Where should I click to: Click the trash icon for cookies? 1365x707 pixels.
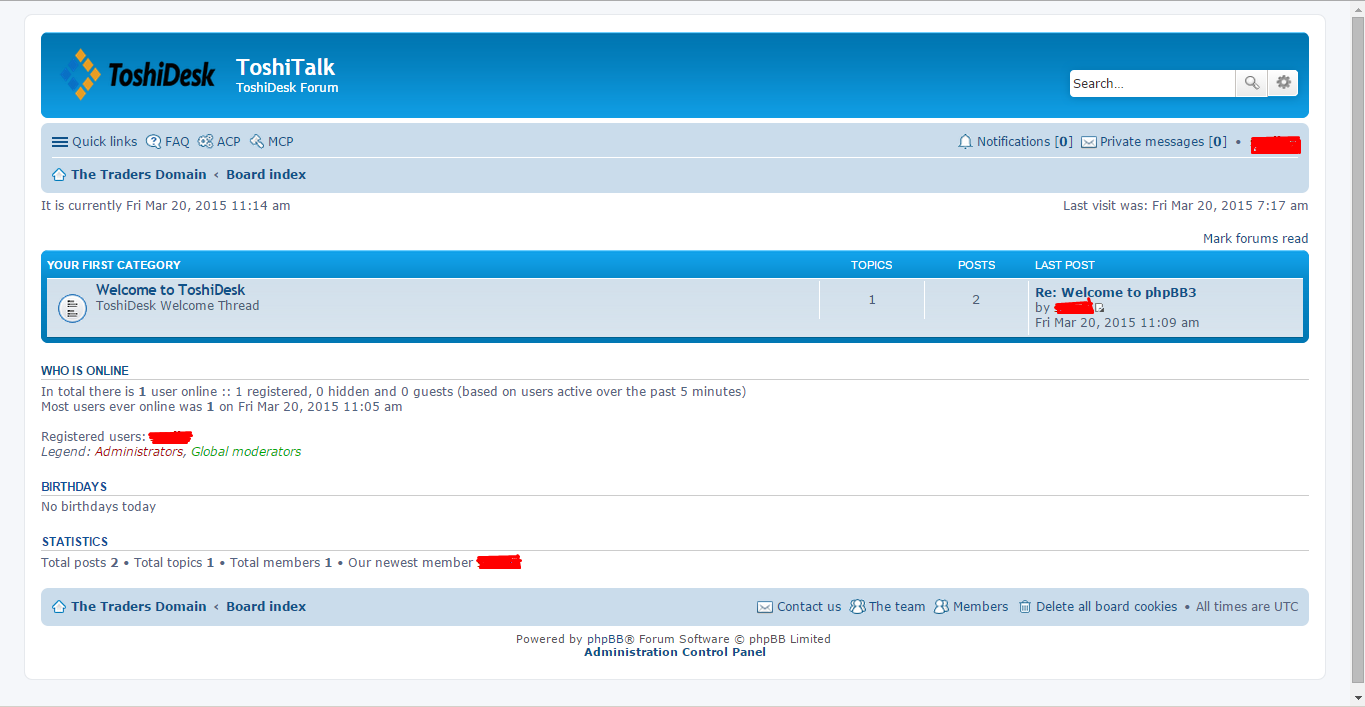[x=1025, y=607]
